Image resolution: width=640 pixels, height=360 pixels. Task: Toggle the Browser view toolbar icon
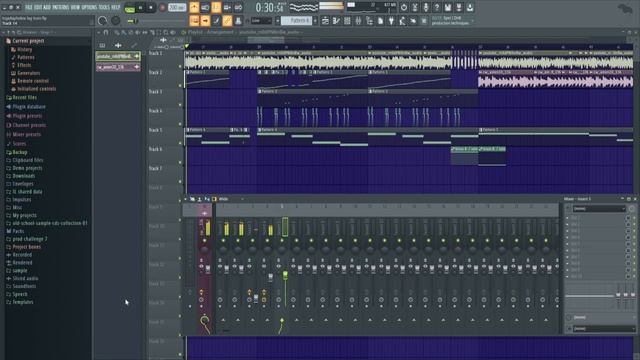click(x=369, y=21)
